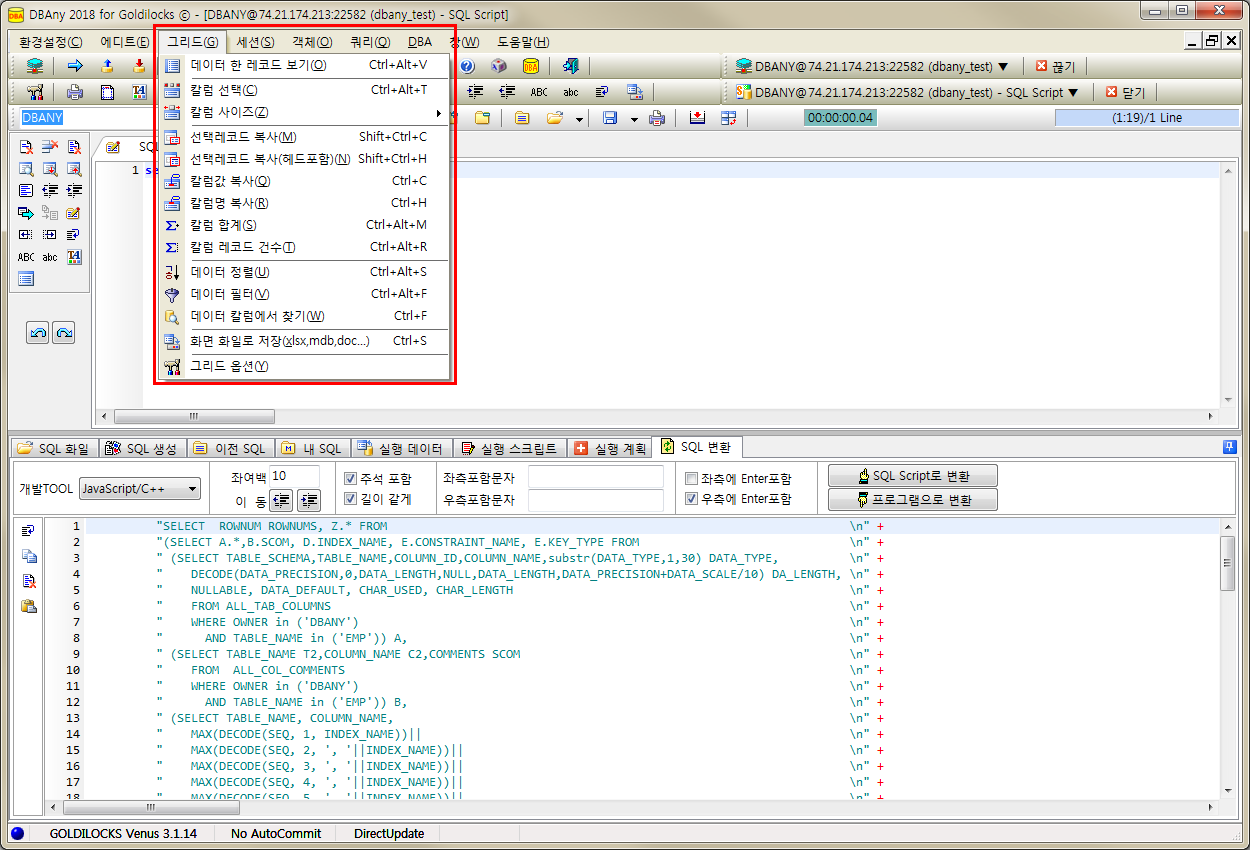
Task: Select 데이터 정렬 menu entry
Action: [304, 272]
